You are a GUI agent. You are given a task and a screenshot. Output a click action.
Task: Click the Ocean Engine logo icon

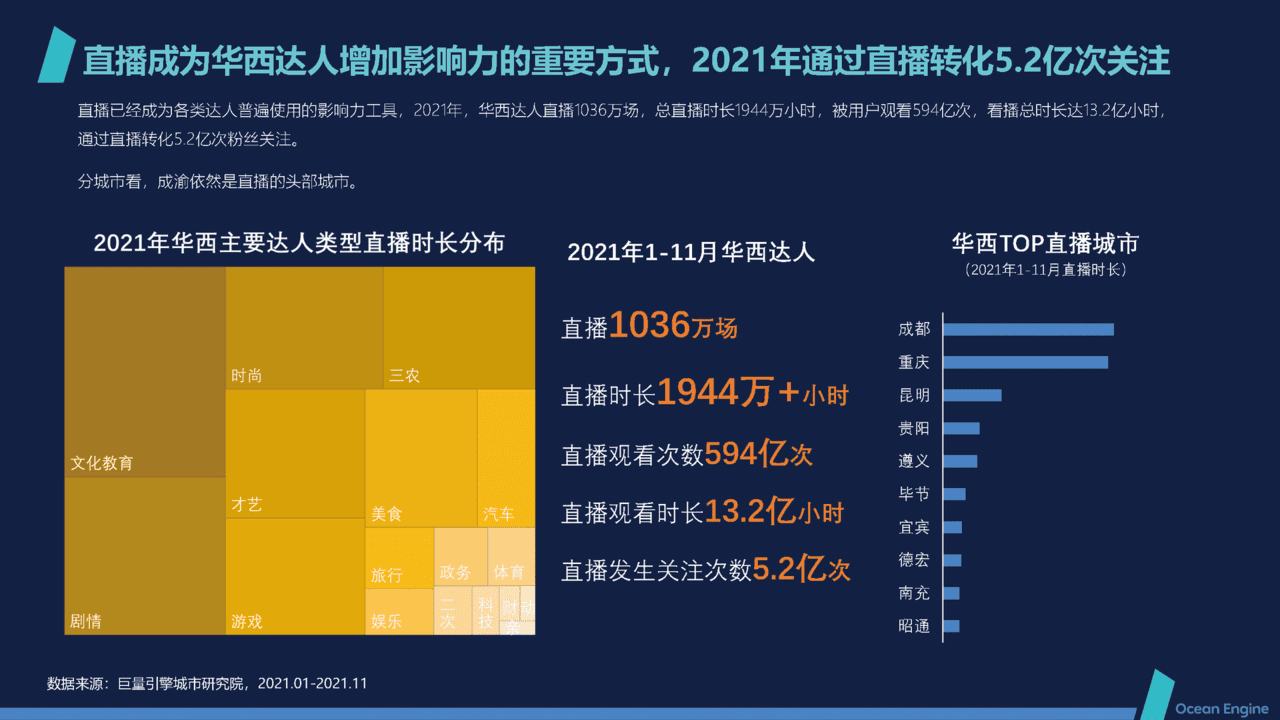(x=1158, y=694)
